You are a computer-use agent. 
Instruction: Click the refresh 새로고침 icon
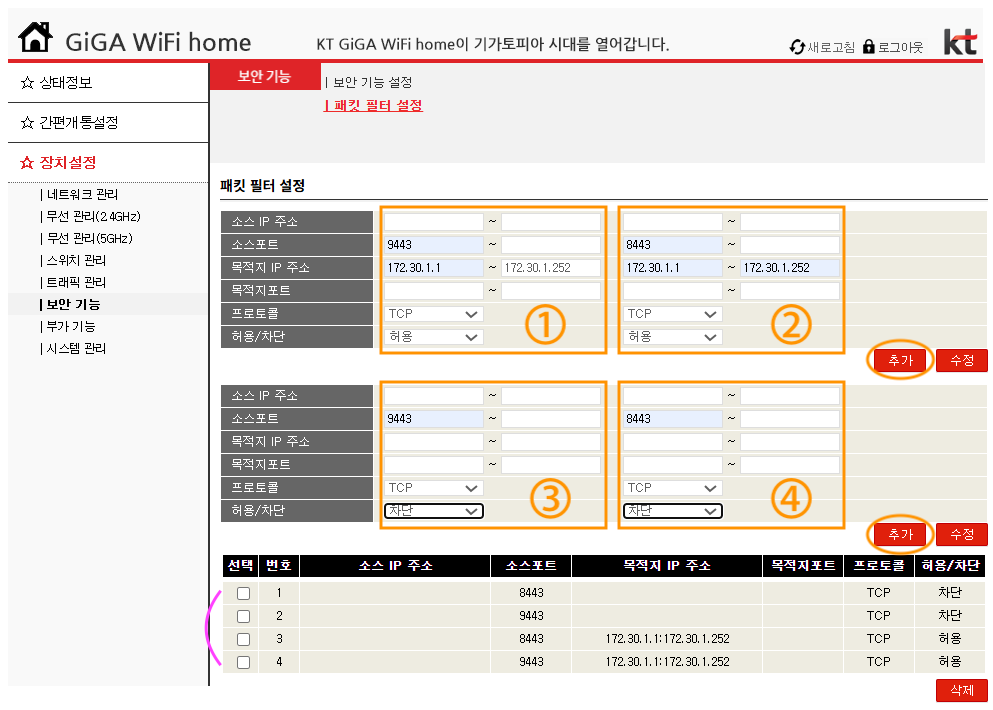click(x=797, y=47)
